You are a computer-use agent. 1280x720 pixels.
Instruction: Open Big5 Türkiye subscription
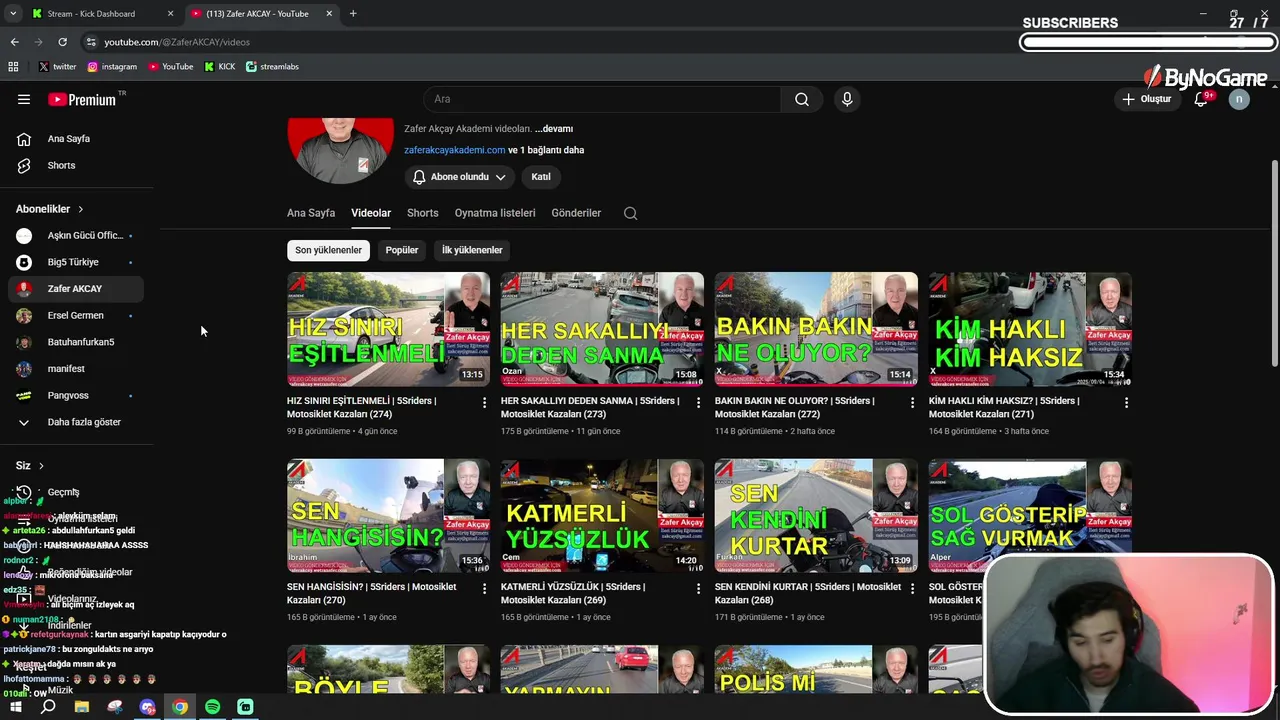(76, 262)
